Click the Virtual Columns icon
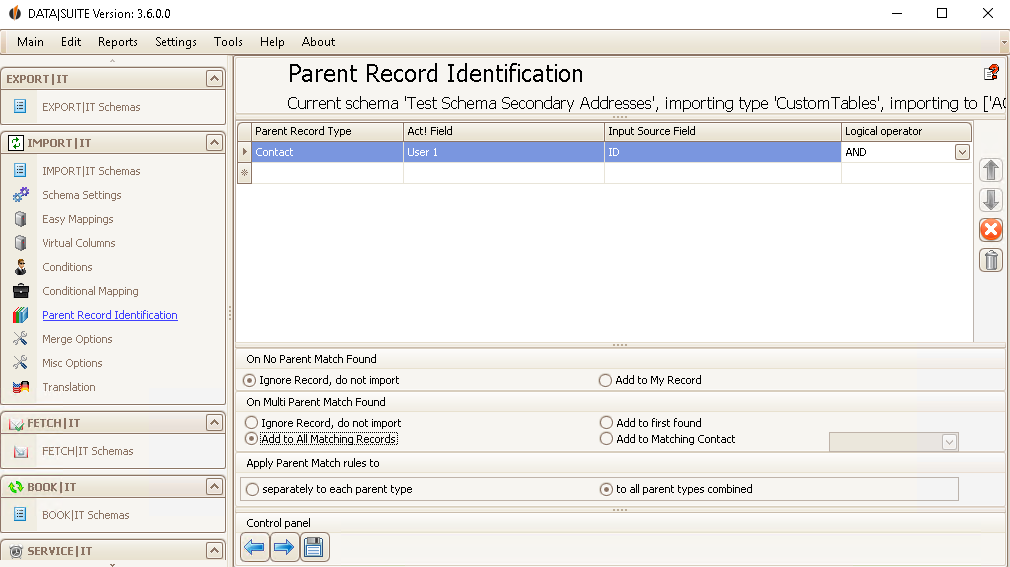Viewport: 1010px width, 567px height. [21, 242]
